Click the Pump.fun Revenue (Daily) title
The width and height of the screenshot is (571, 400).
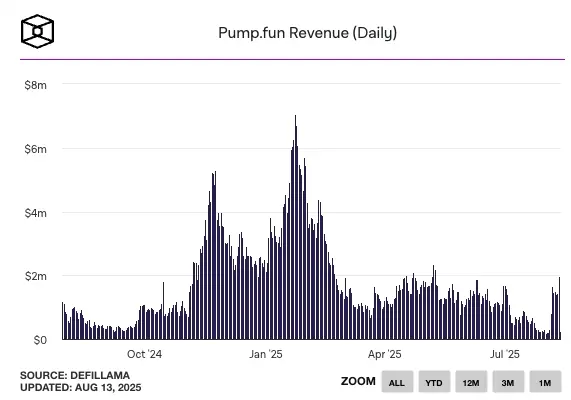pos(307,33)
